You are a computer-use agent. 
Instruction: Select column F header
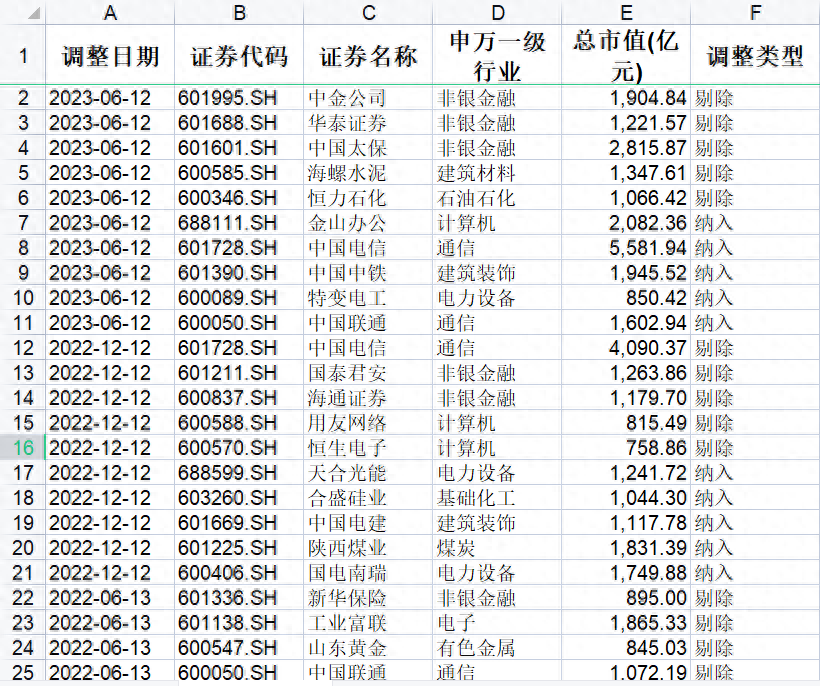click(x=755, y=13)
